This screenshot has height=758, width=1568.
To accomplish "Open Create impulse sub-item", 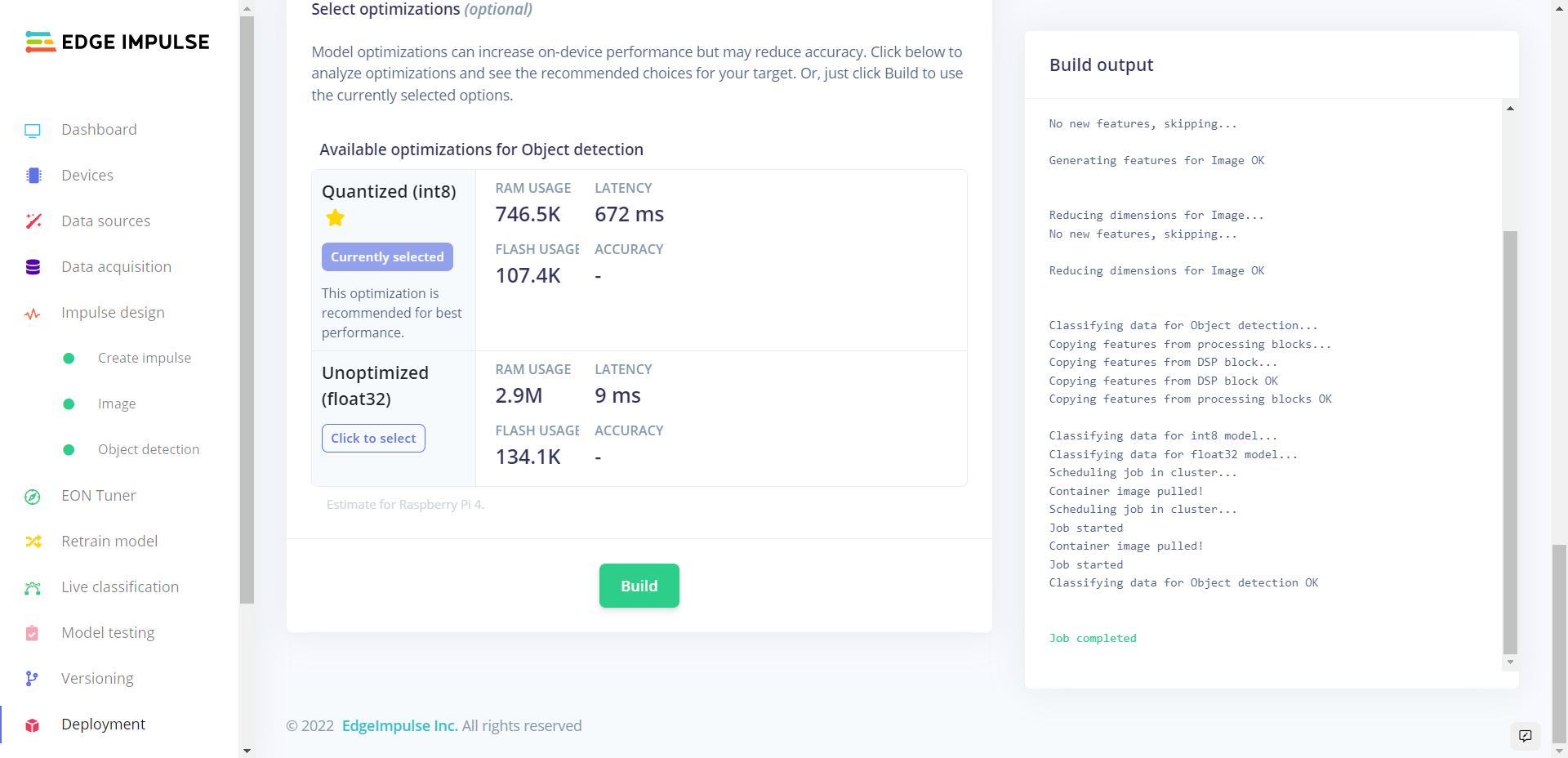I will 145,359.
